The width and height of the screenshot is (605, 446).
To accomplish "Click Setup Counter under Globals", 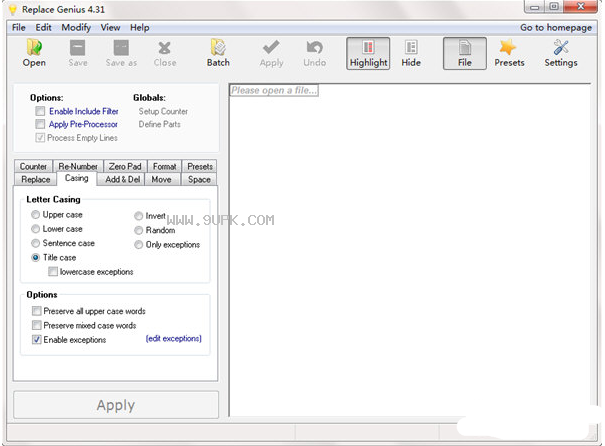I will [x=163, y=111].
